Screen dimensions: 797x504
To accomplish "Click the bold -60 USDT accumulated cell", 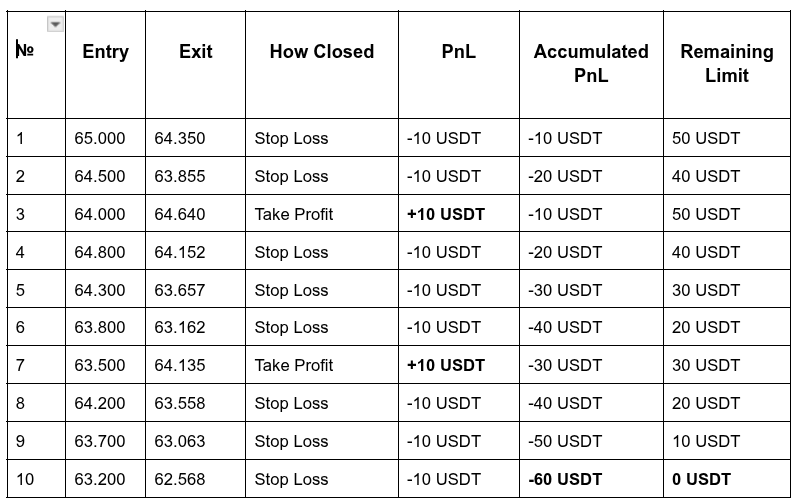I will 565,479.
